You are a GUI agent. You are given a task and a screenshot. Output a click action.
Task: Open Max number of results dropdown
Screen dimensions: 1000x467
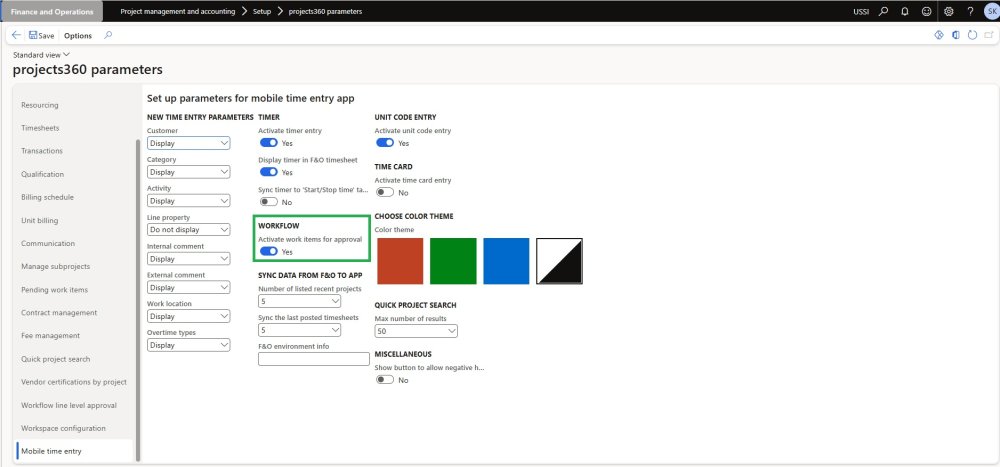pyautogui.click(x=416, y=331)
